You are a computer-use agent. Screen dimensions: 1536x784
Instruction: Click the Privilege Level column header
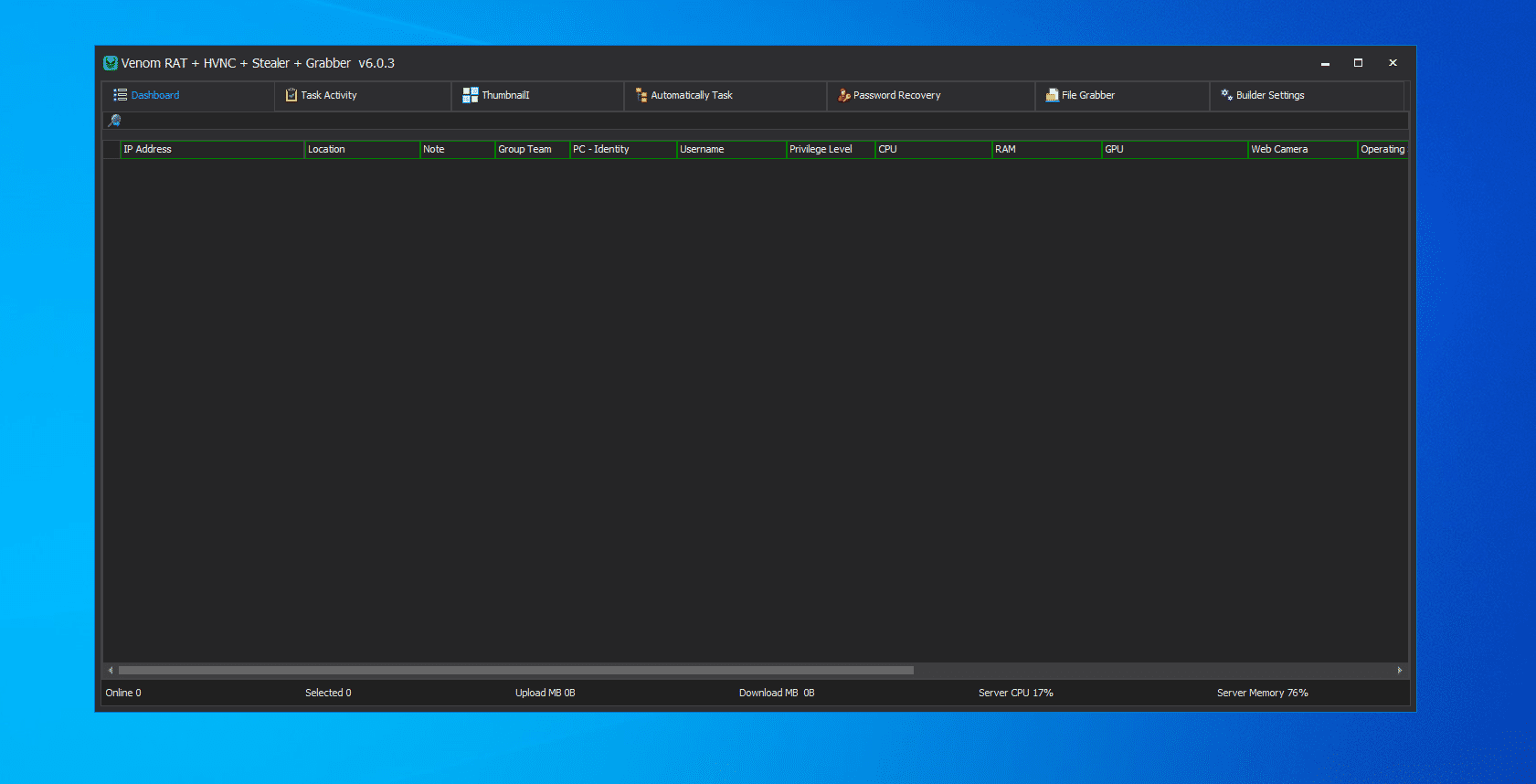[x=831, y=149]
